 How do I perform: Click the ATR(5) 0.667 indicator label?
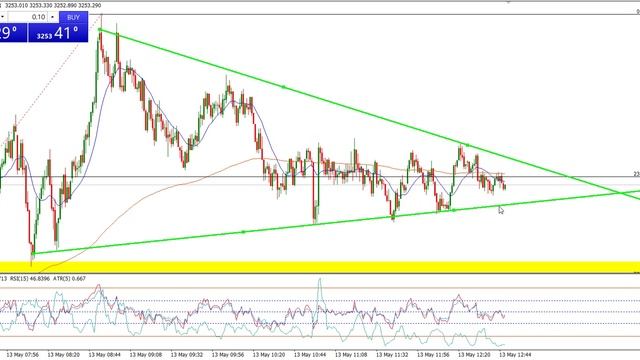[x=69, y=279]
